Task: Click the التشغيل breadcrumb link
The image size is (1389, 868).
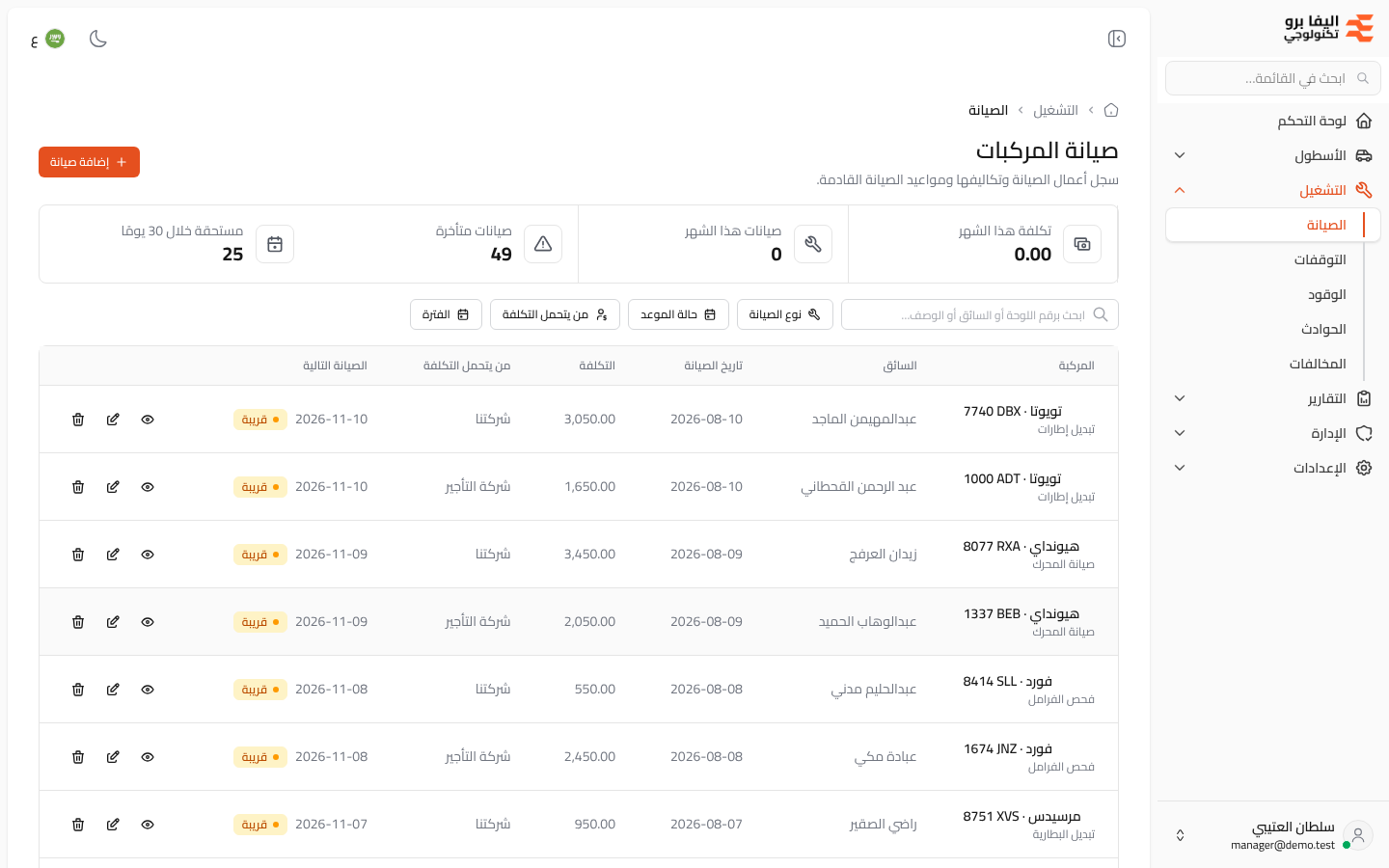Action: pos(1055,110)
